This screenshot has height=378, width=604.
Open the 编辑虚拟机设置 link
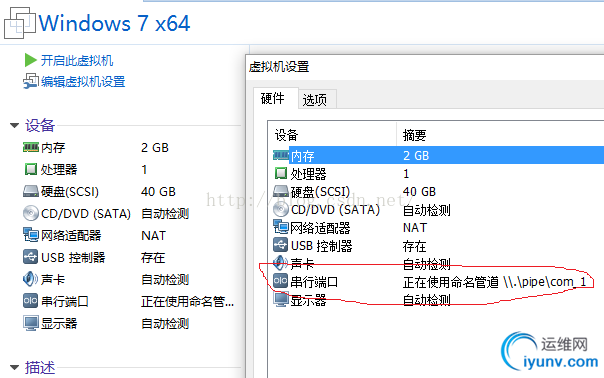tap(83, 82)
